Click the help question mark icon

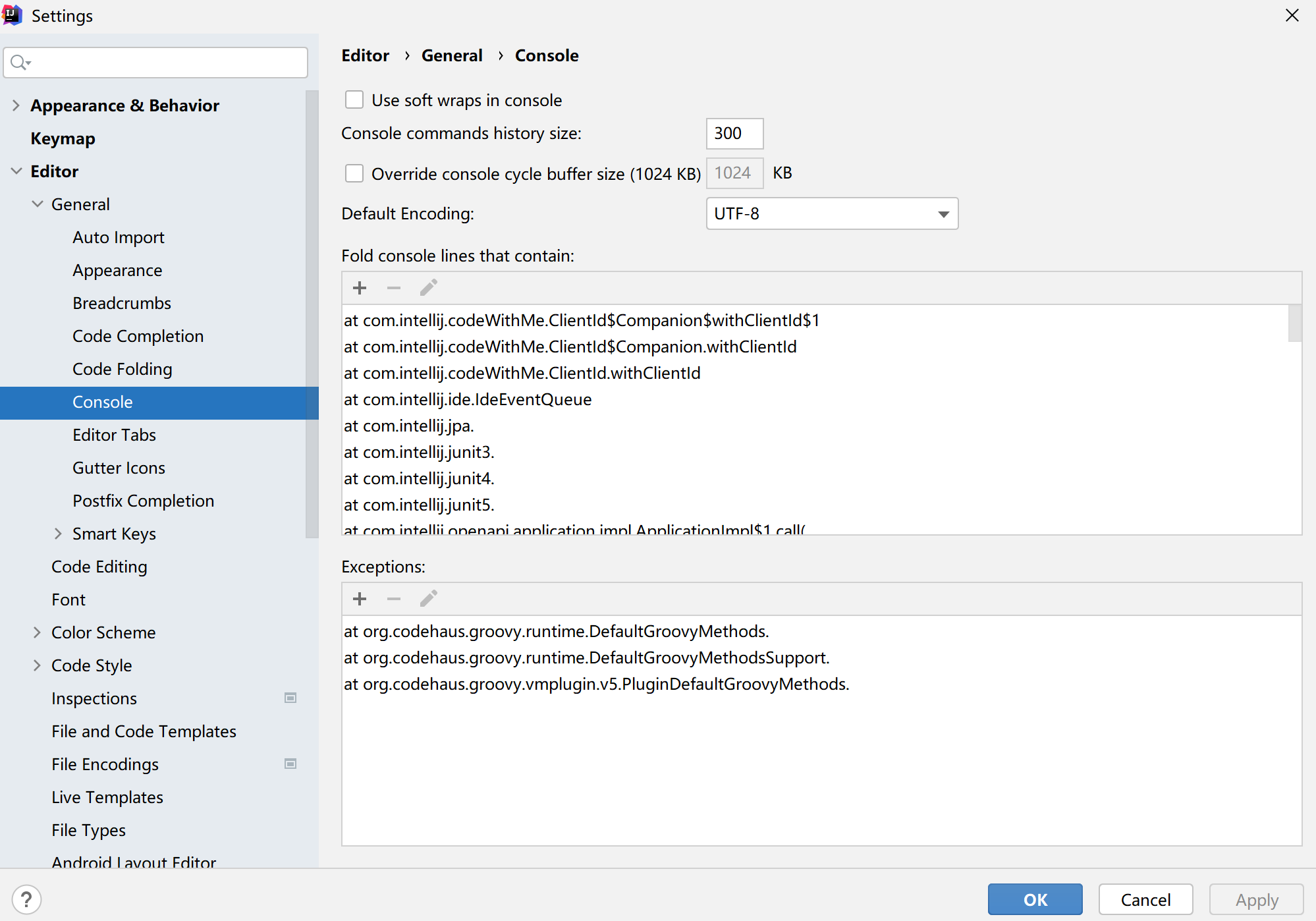pos(26,899)
